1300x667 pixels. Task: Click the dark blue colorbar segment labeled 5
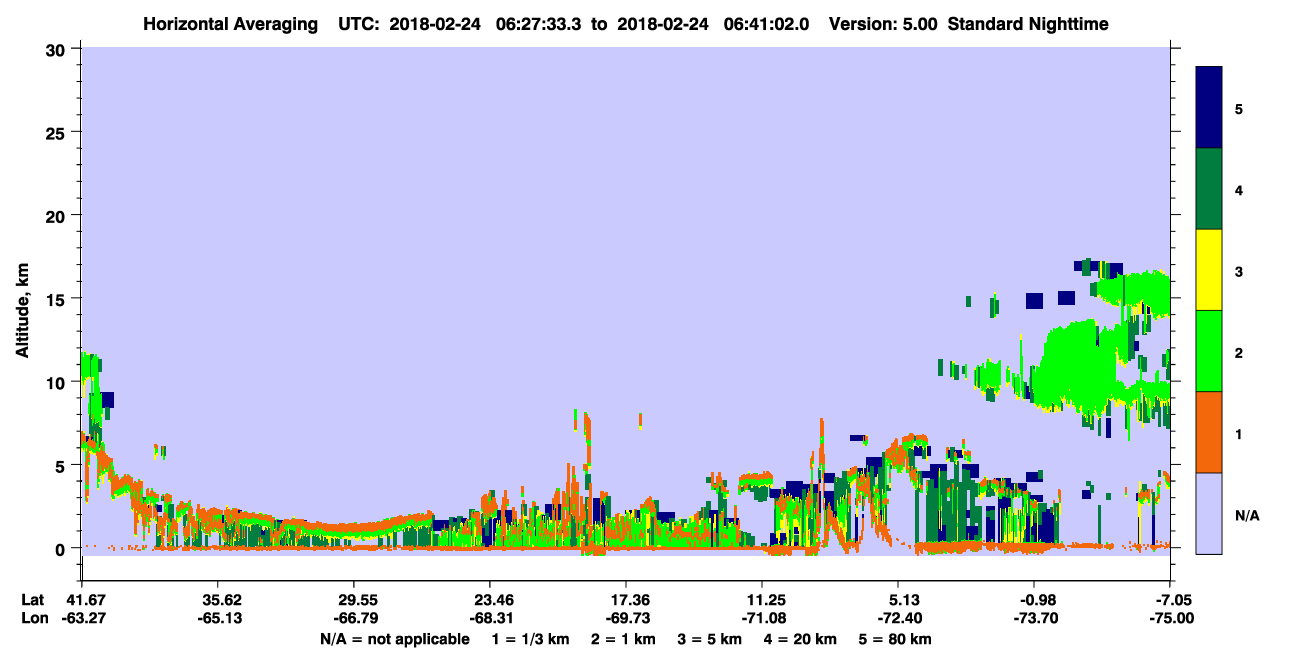pyautogui.click(x=1209, y=107)
